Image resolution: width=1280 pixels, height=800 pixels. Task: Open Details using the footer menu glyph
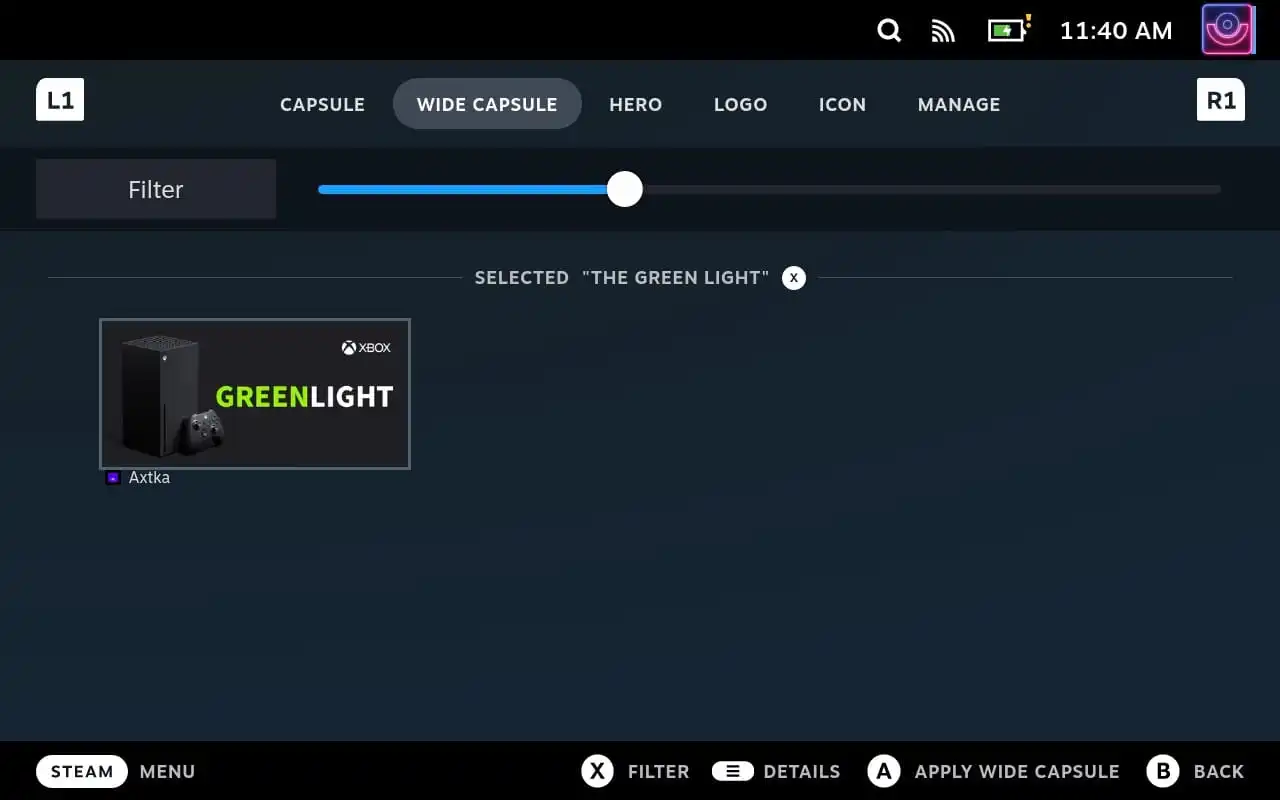tap(733, 771)
